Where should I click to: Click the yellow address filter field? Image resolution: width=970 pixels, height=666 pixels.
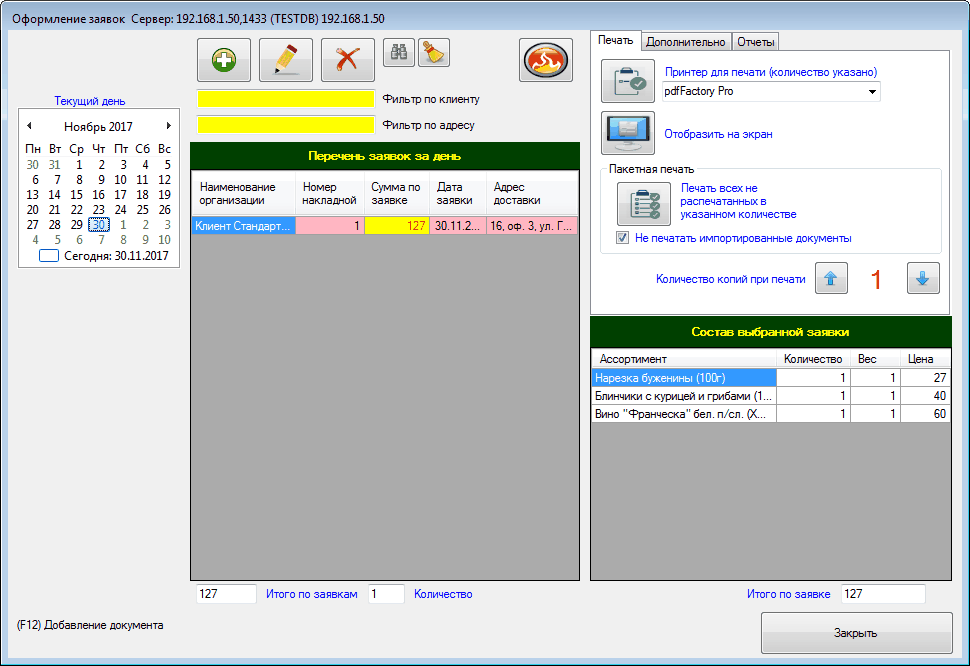click(x=286, y=125)
